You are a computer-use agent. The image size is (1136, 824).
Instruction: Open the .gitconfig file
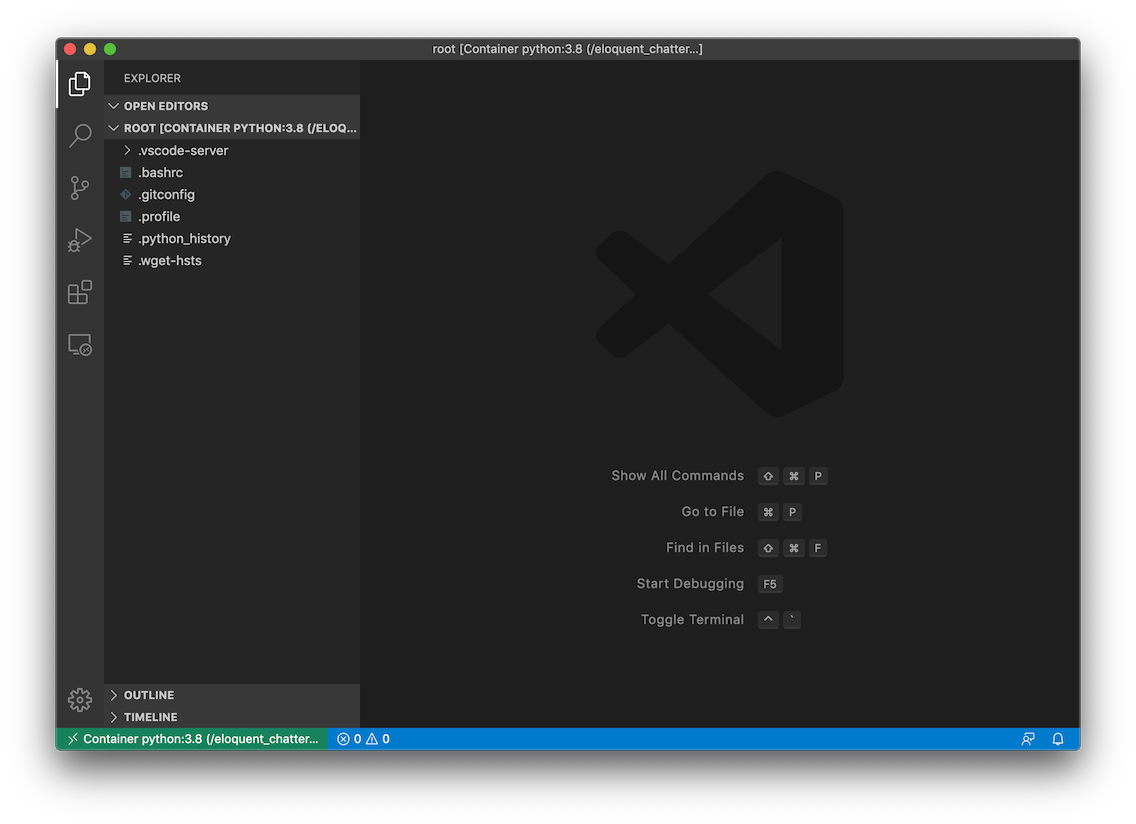click(166, 194)
